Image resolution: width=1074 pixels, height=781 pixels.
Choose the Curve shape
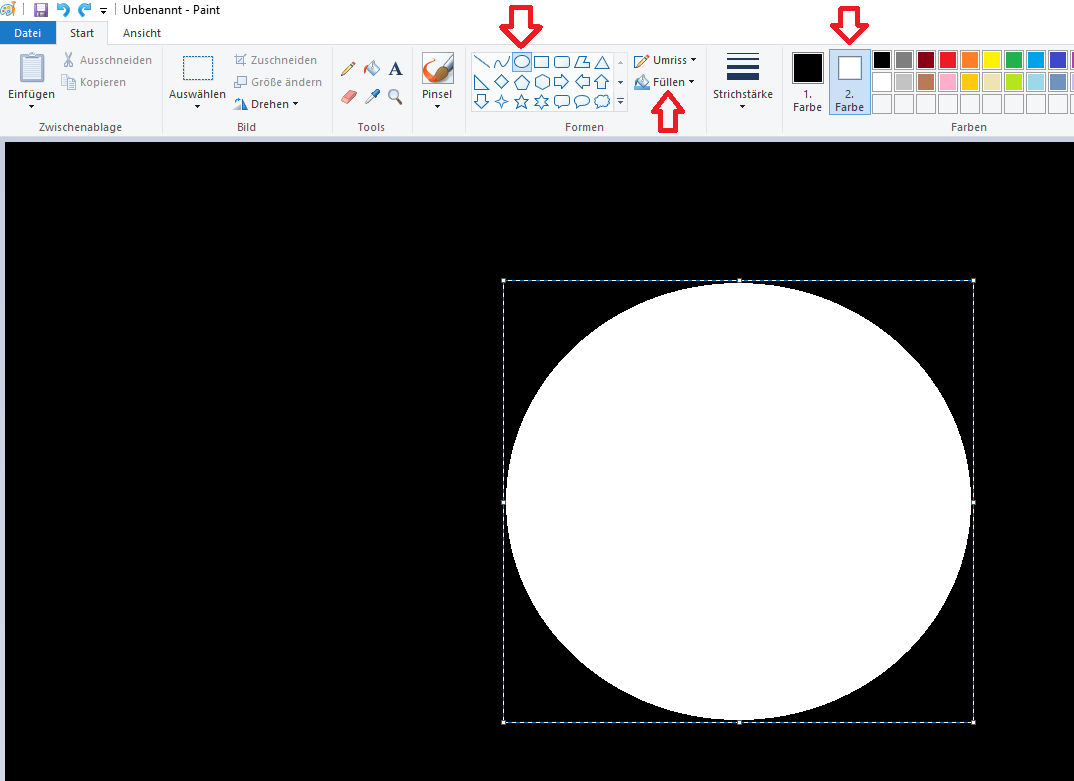501,62
